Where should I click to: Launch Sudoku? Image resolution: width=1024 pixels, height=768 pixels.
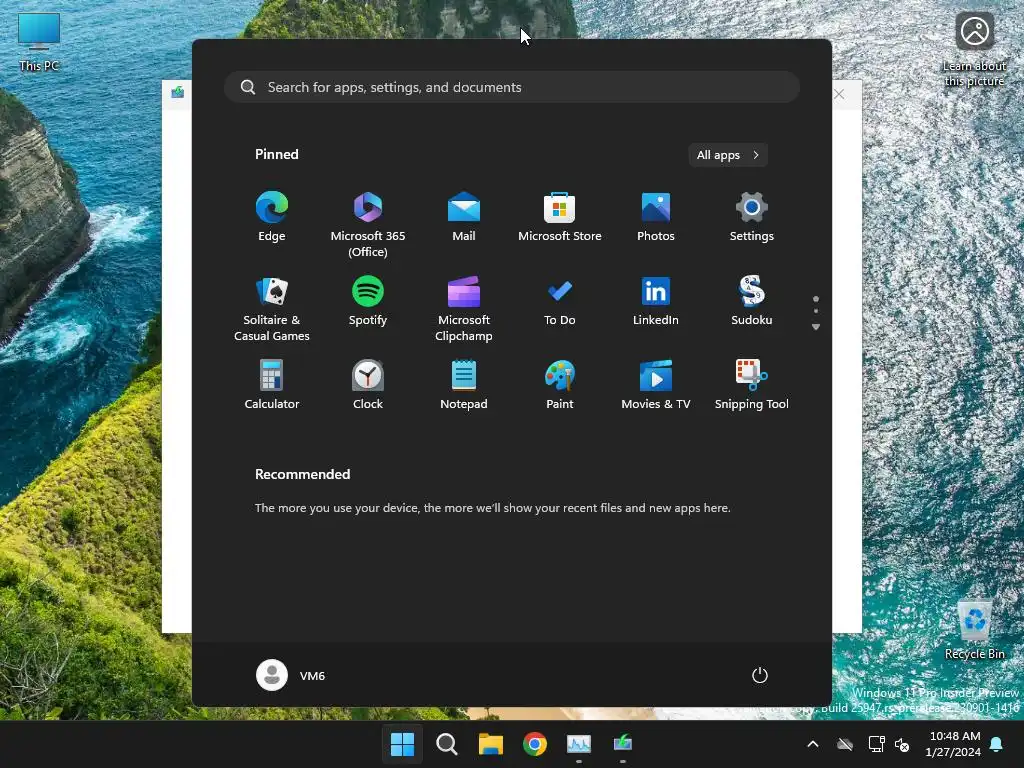(x=752, y=302)
